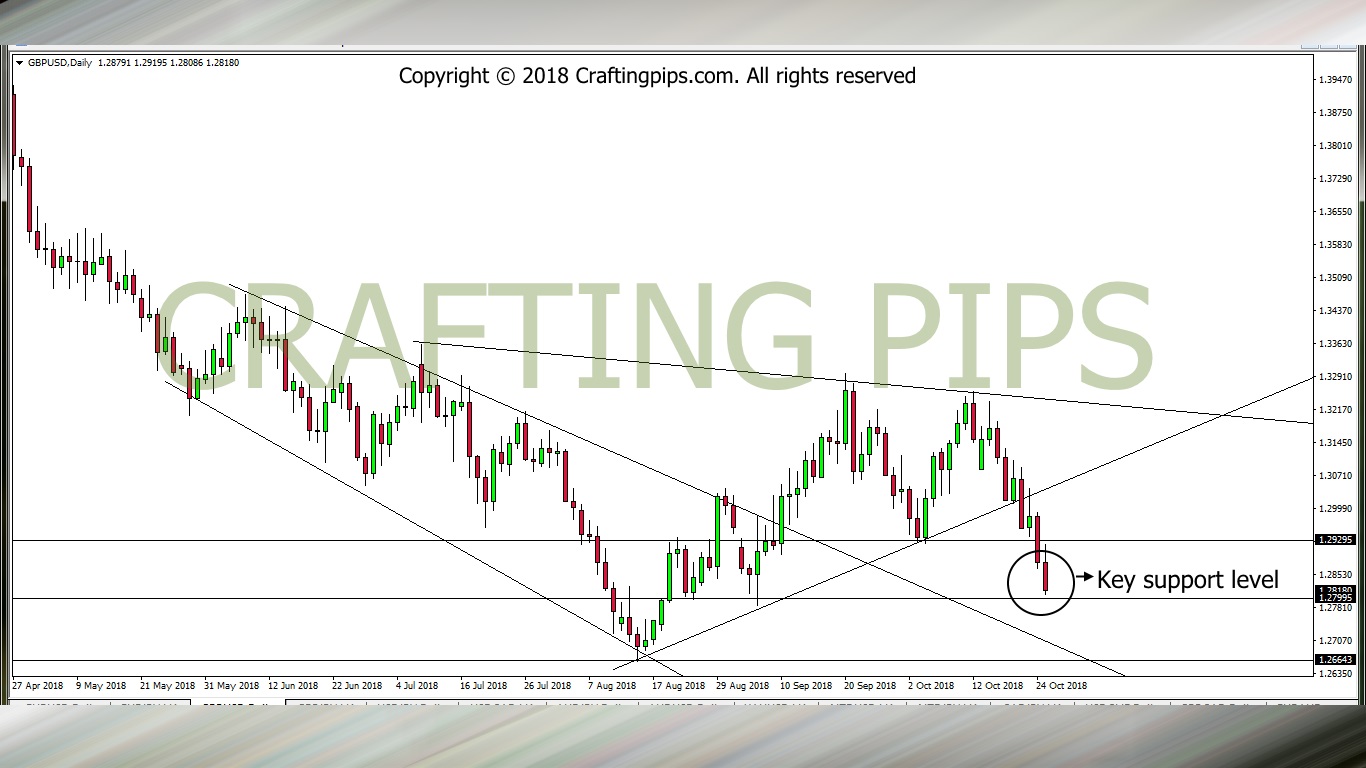Click the 1.28530 price axis label
Screen dimensions: 1366x768
click(1337, 575)
